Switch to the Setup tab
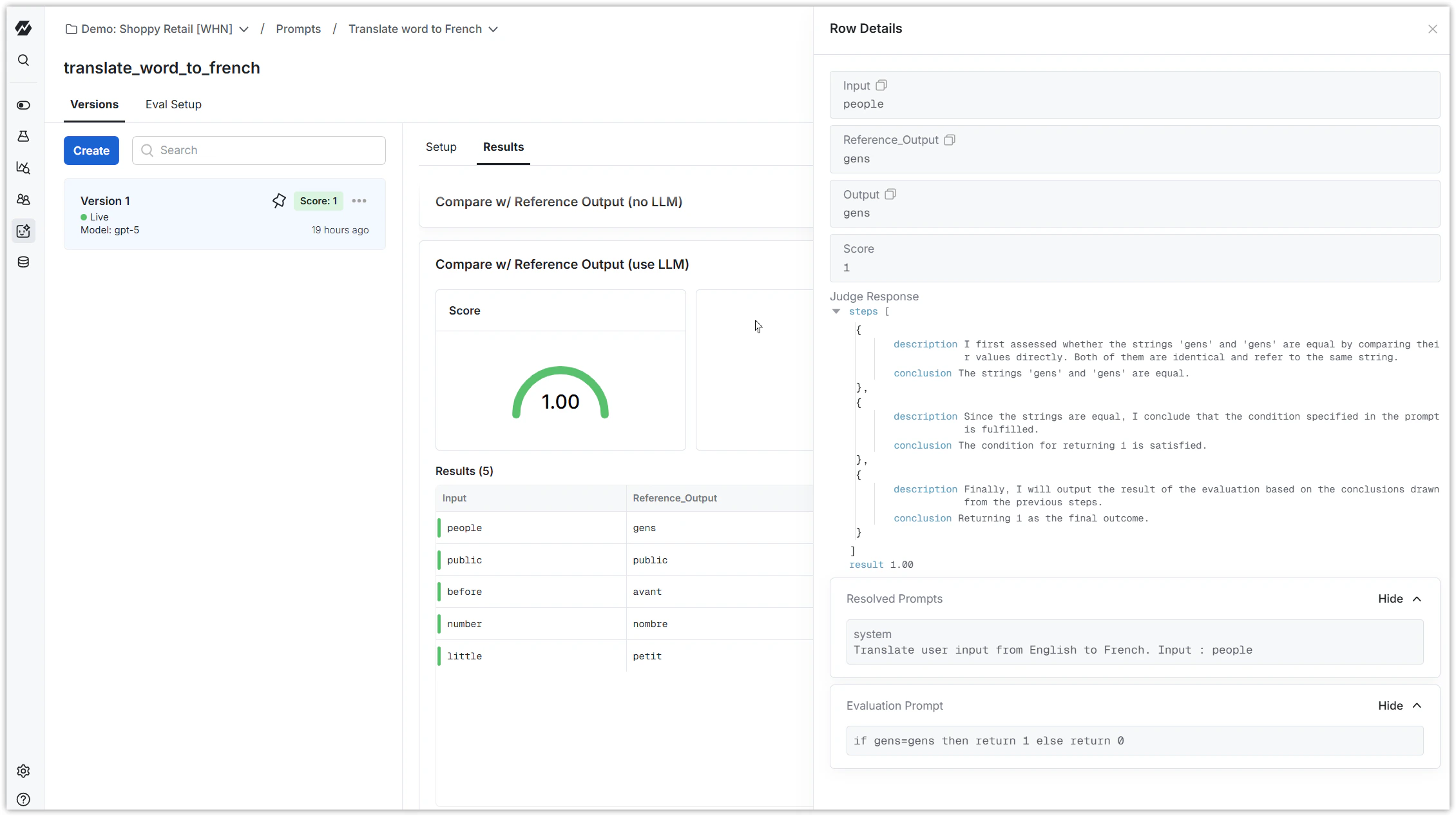Viewport: 1456px width, 816px height. [441, 146]
